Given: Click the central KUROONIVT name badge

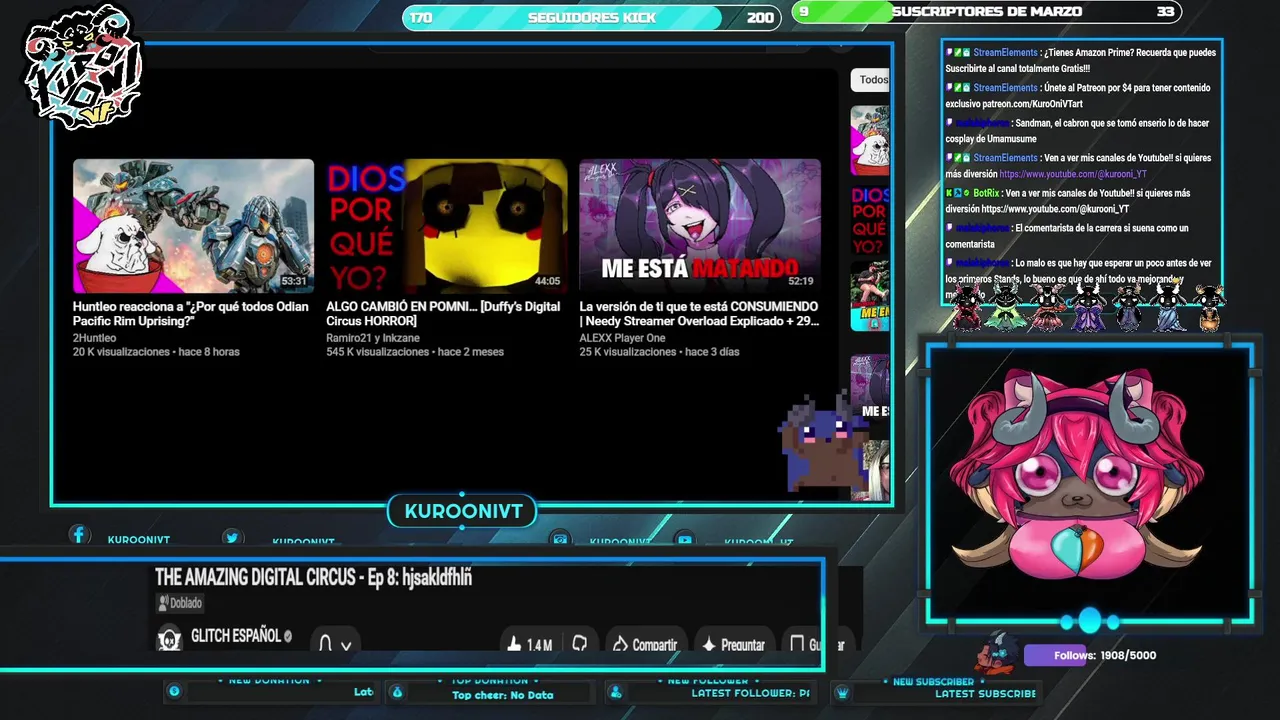Looking at the screenshot, I should pyautogui.click(x=463, y=511).
